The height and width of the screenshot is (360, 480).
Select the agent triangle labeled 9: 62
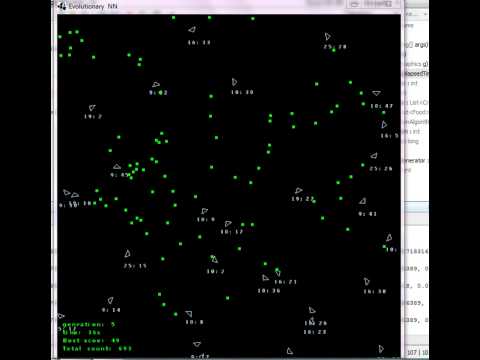(x=156, y=85)
